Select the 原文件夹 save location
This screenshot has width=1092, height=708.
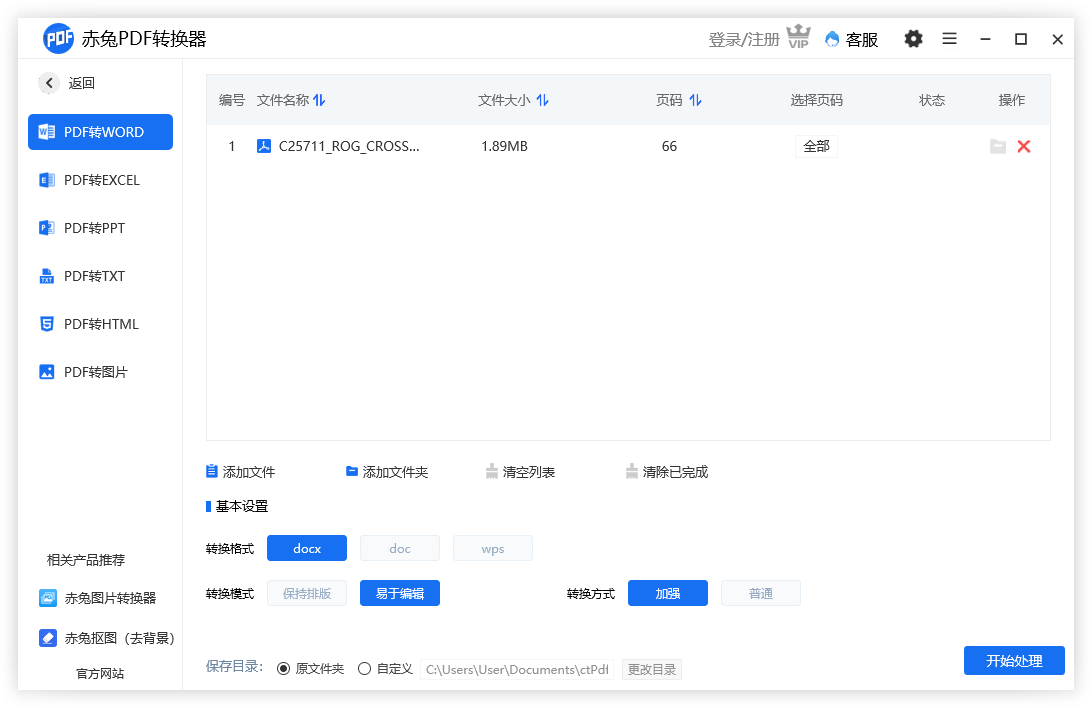(285, 668)
